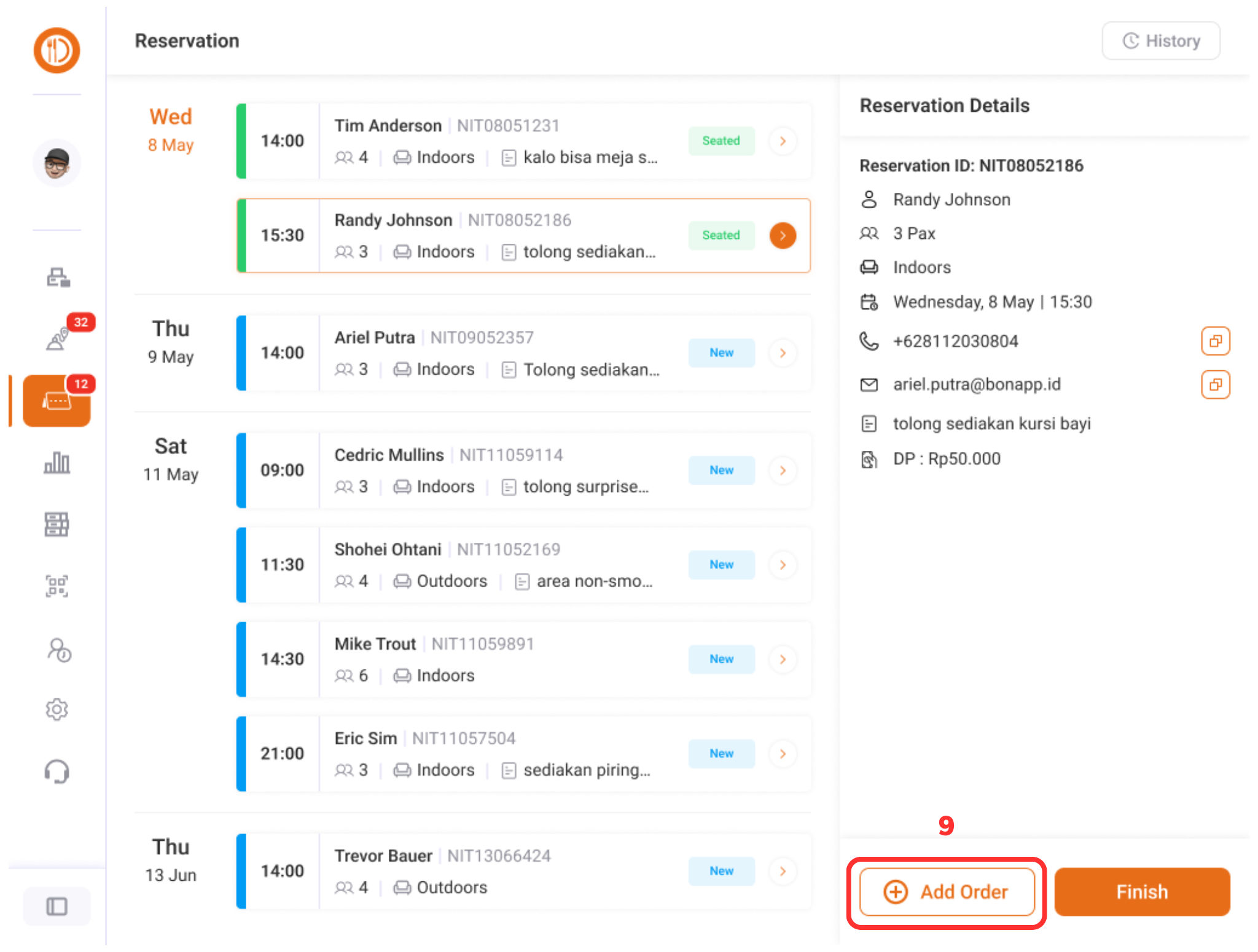
Task: Open the orders icon with 32 badge
Action: pyautogui.click(x=58, y=338)
